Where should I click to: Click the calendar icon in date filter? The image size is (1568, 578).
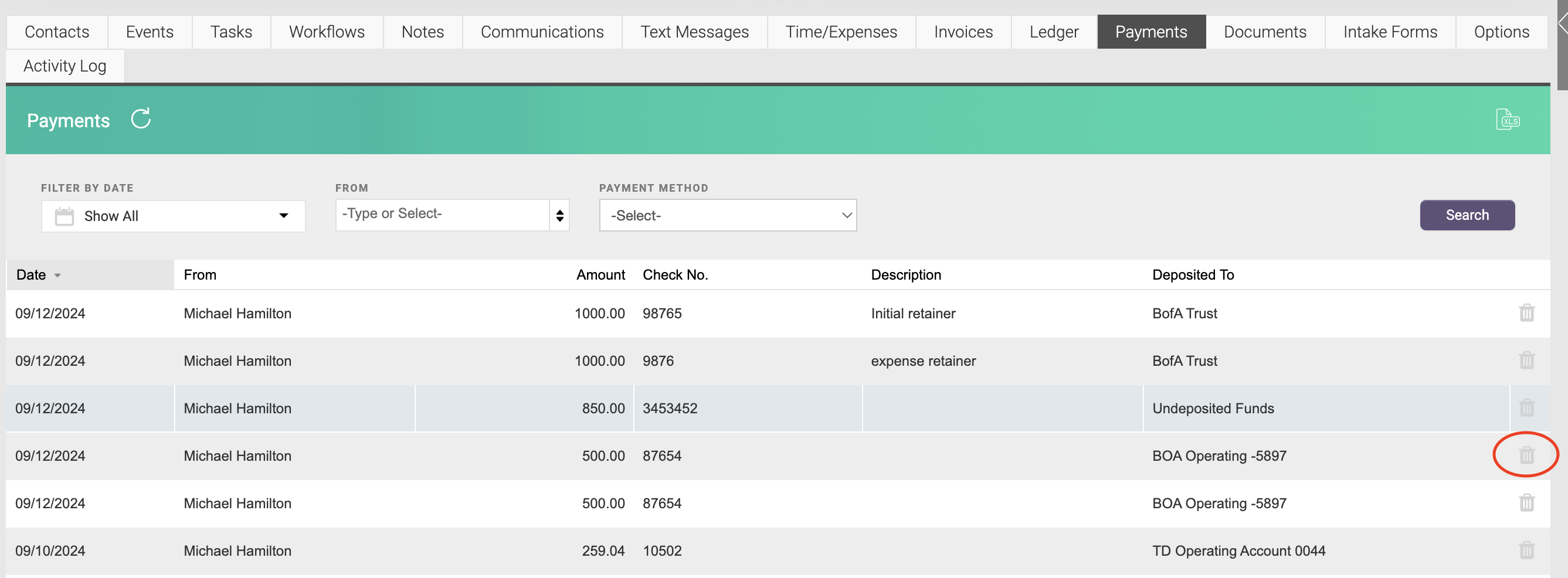(64, 216)
